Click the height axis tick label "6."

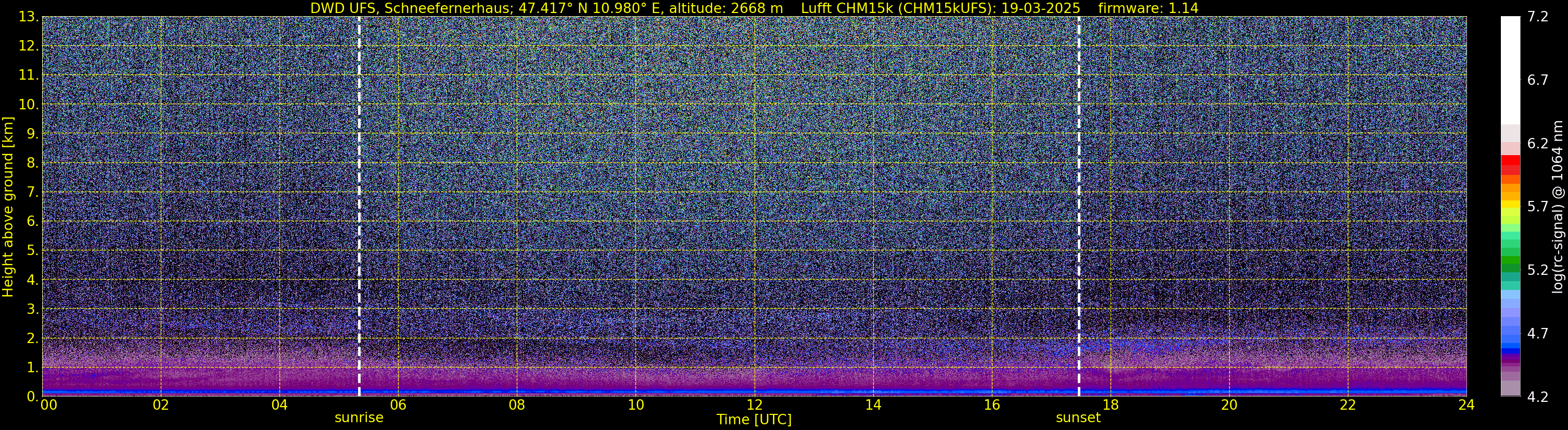(x=33, y=222)
